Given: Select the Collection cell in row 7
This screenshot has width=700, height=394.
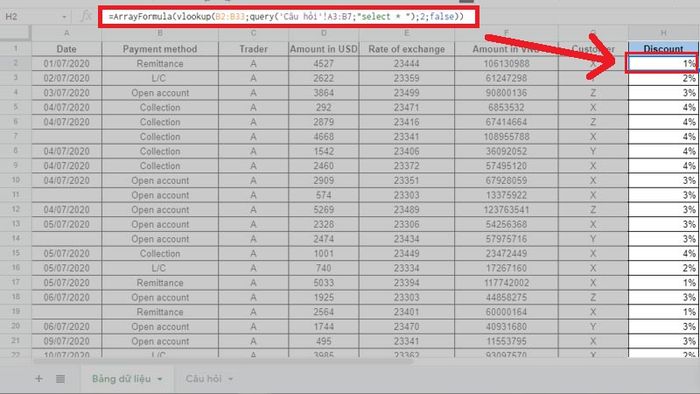Looking at the screenshot, I should pyautogui.click(x=160, y=137).
